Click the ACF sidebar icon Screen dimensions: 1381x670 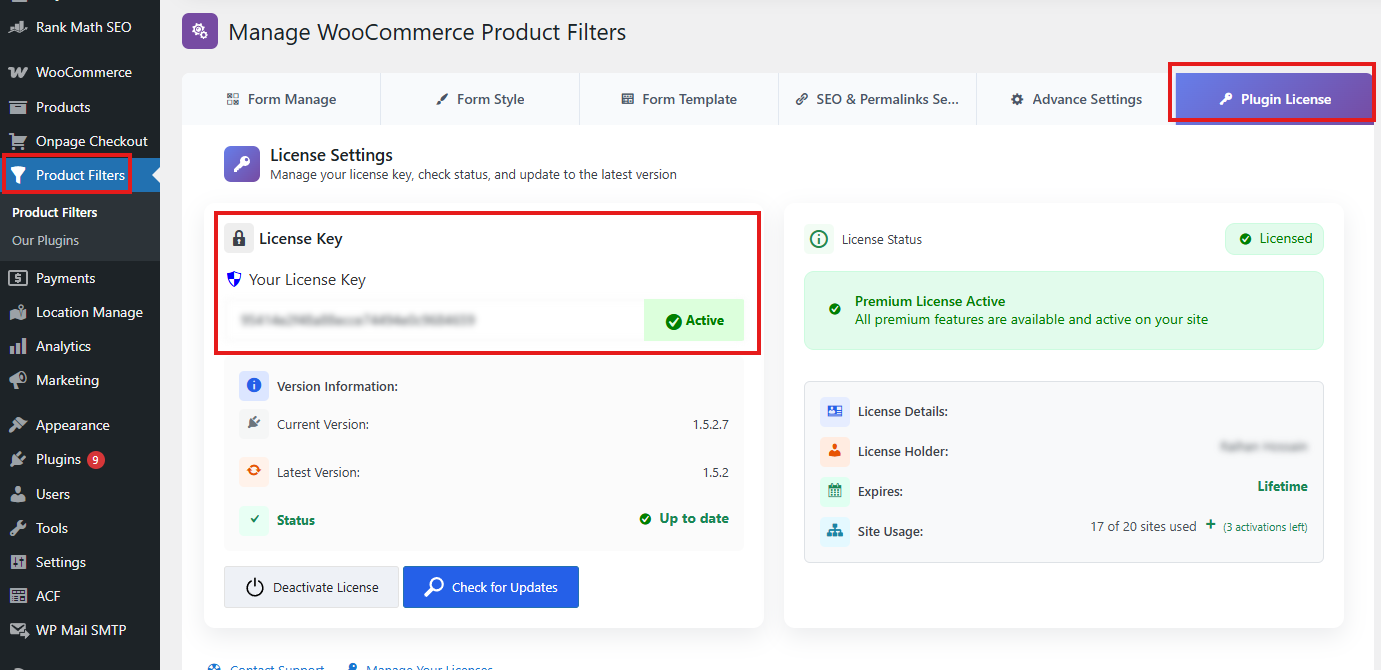coord(17,596)
